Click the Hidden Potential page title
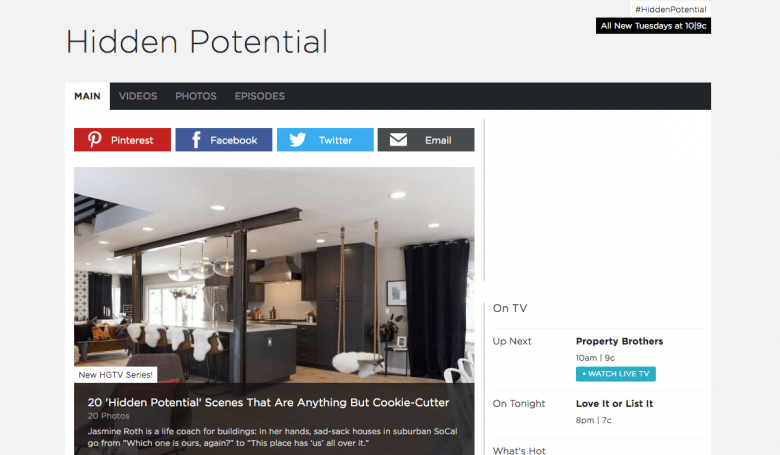 click(197, 41)
